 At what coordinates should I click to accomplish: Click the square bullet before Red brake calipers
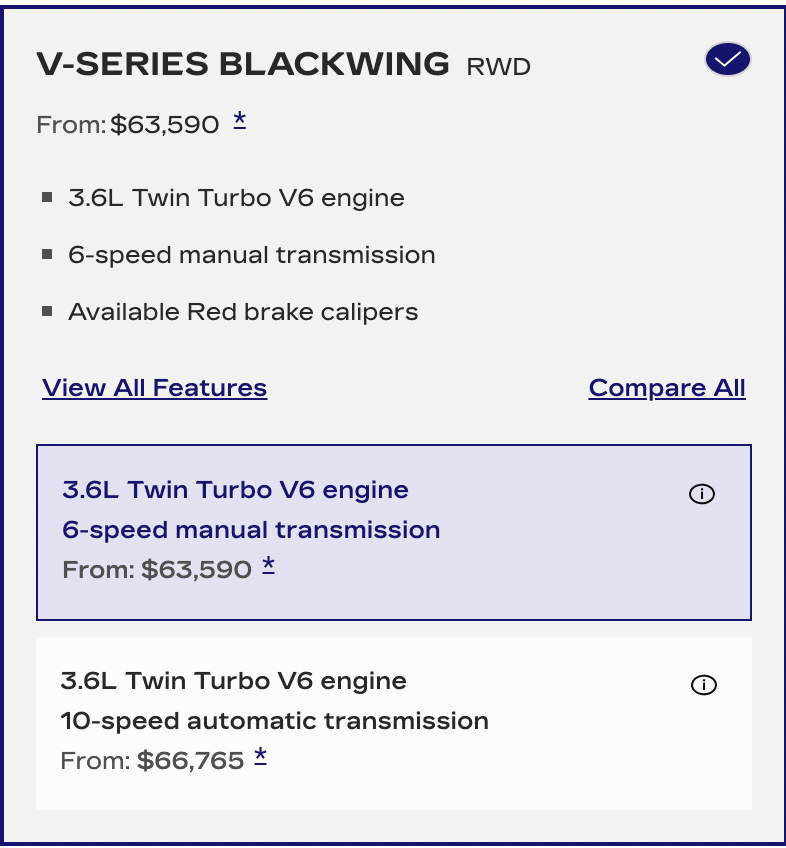(47, 311)
